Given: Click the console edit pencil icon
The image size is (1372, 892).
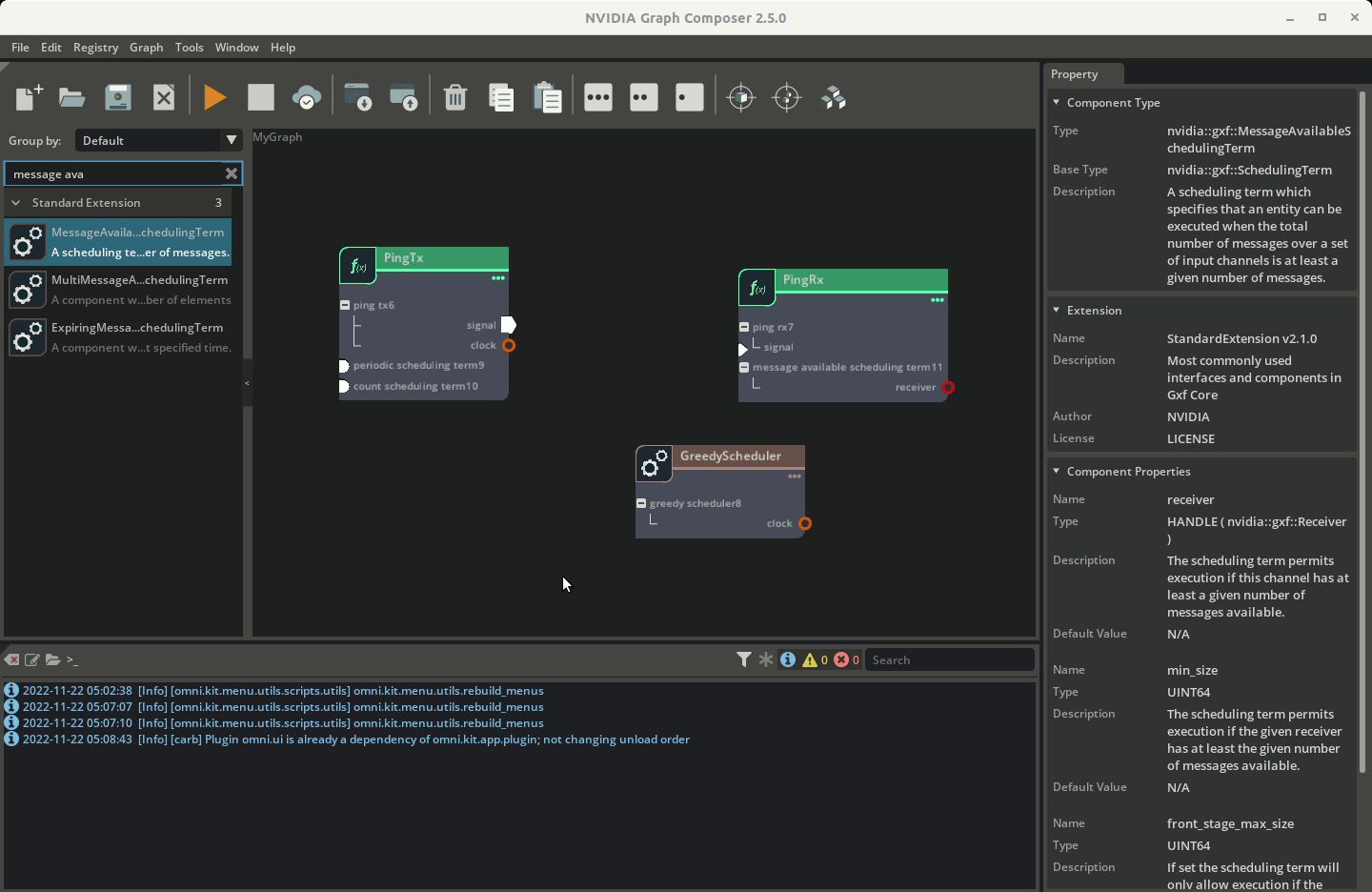Looking at the screenshot, I should pos(31,659).
